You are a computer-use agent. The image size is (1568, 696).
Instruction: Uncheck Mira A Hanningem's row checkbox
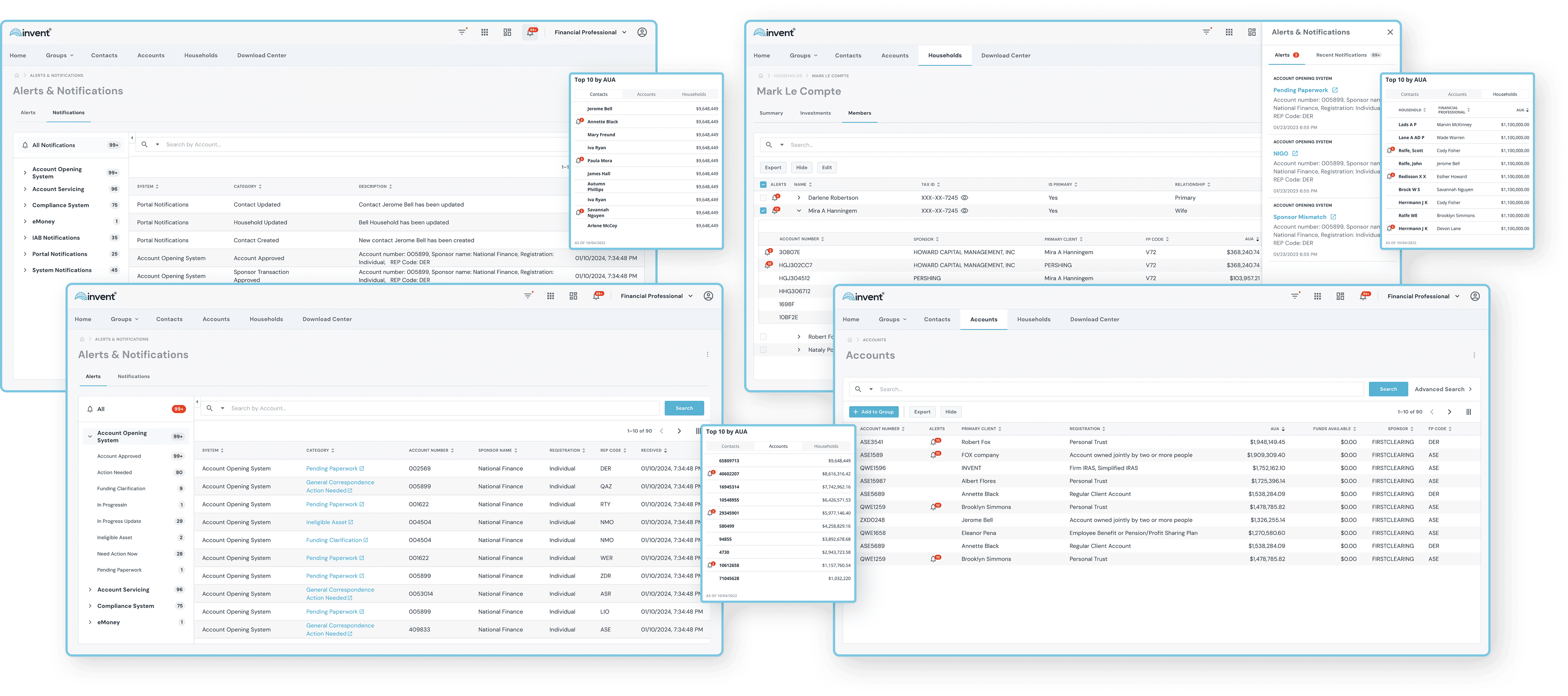(x=763, y=211)
